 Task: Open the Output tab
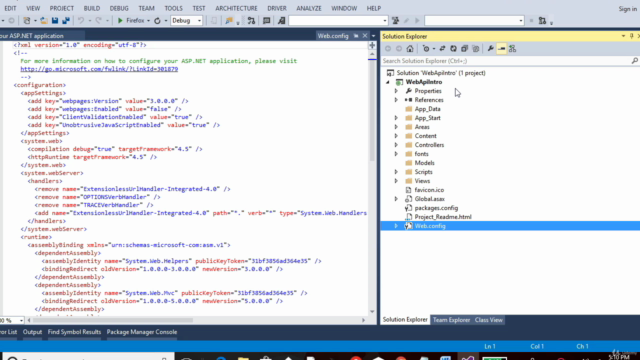pos(32,332)
